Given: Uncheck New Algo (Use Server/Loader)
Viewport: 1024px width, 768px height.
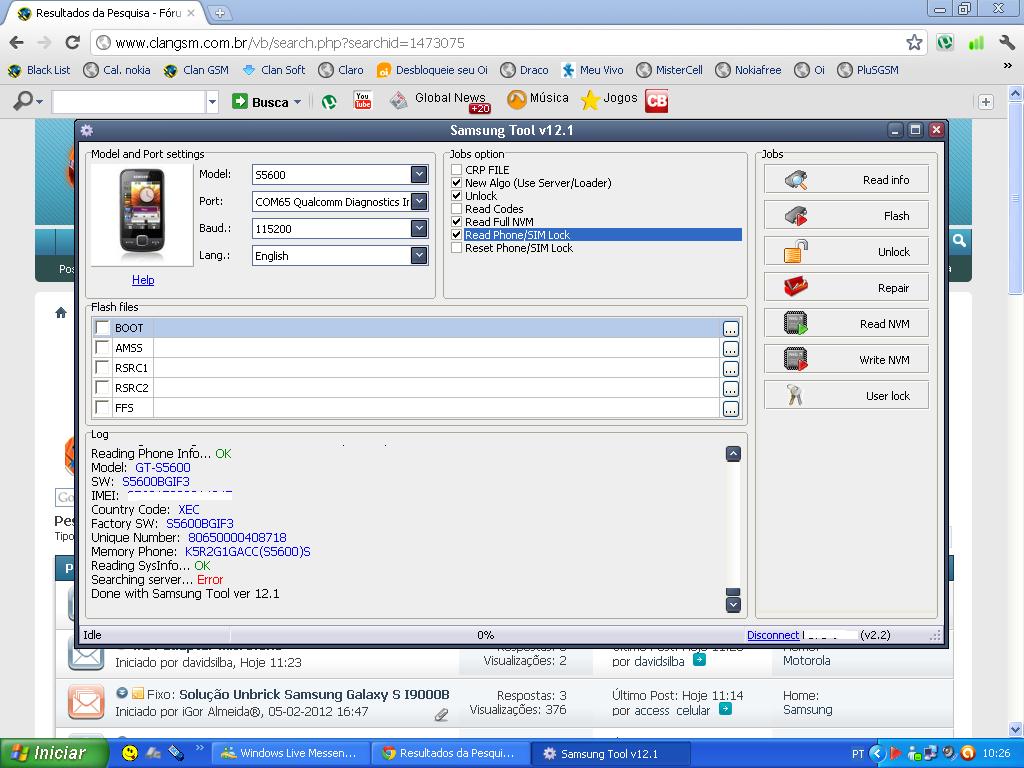Looking at the screenshot, I should [x=456, y=183].
